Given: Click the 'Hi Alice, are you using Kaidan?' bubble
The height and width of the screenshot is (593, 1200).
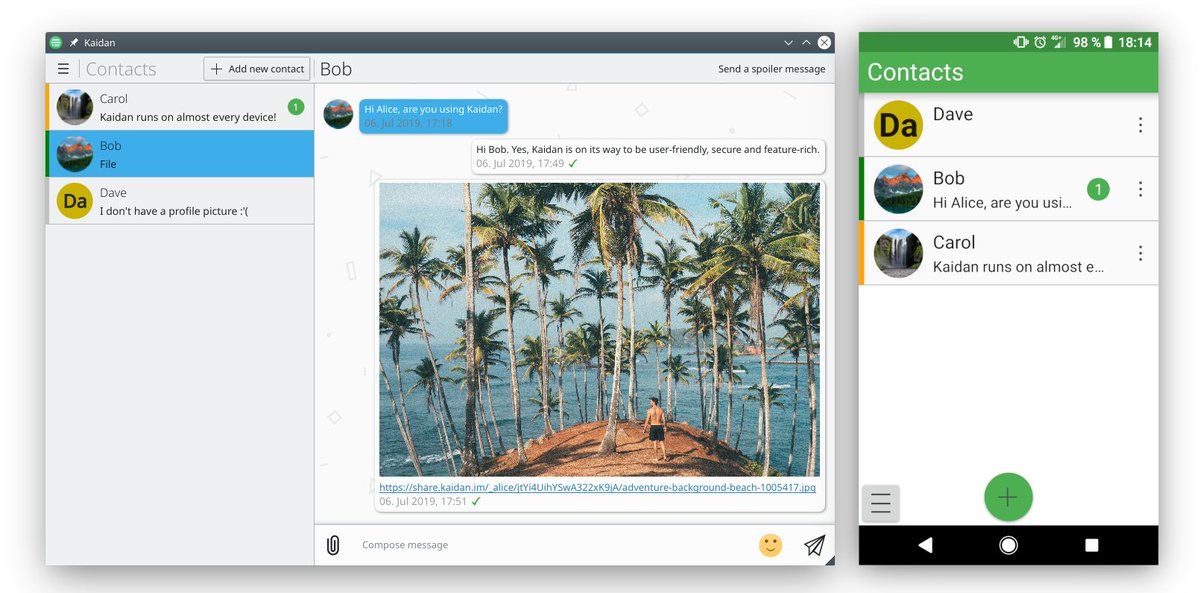Looking at the screenshot, I should pos(433,115).
